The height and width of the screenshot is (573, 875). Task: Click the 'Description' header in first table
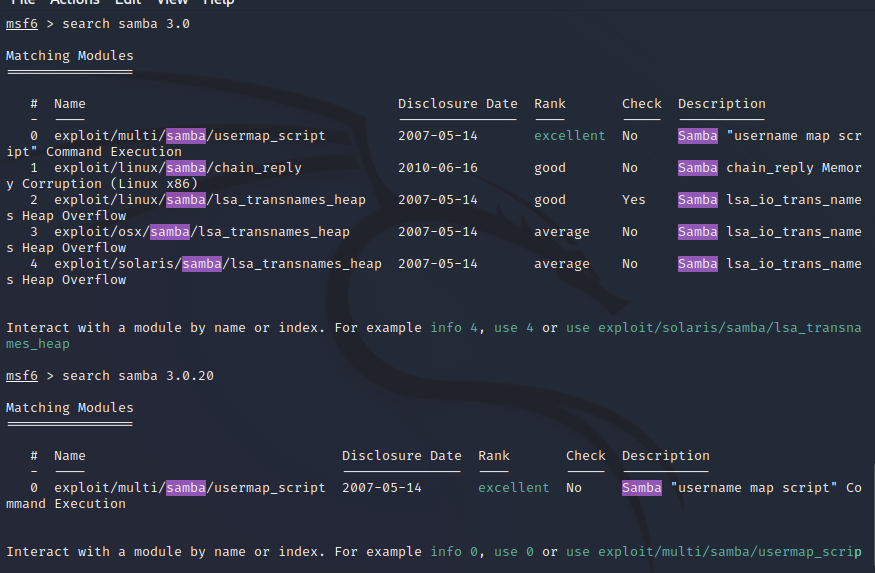722,104
